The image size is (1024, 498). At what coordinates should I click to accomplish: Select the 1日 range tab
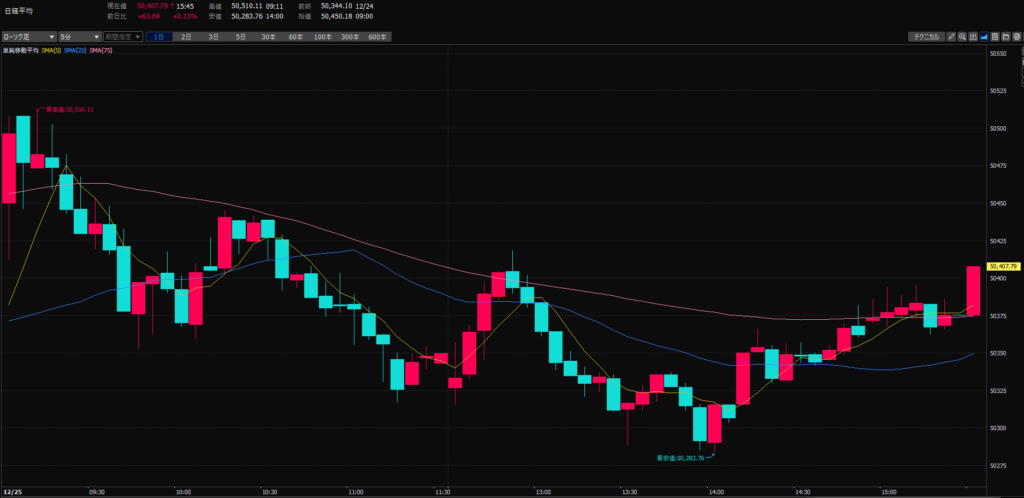159,37
